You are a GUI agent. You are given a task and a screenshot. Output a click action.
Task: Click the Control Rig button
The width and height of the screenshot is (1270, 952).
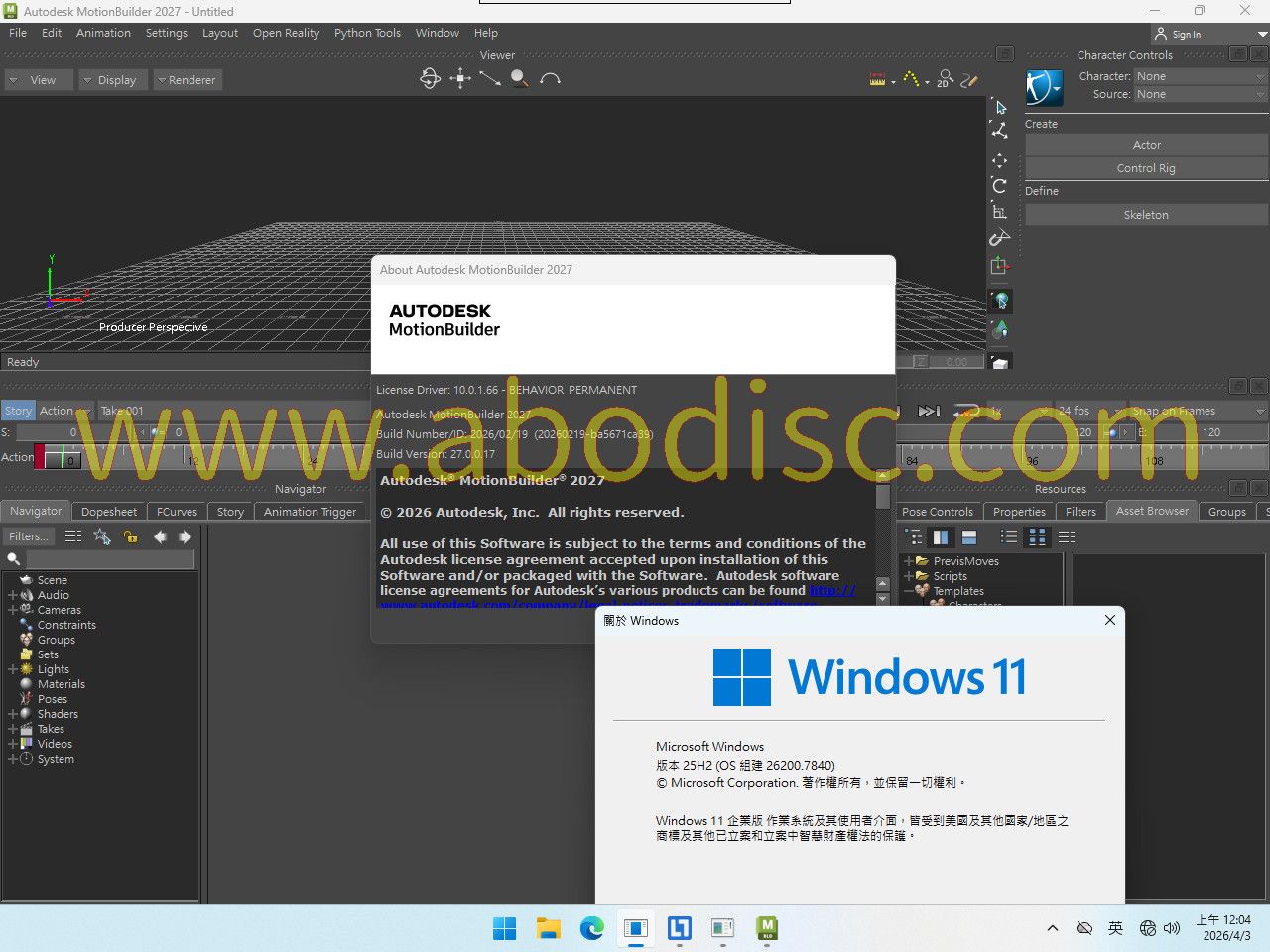tap(1145, 168)
